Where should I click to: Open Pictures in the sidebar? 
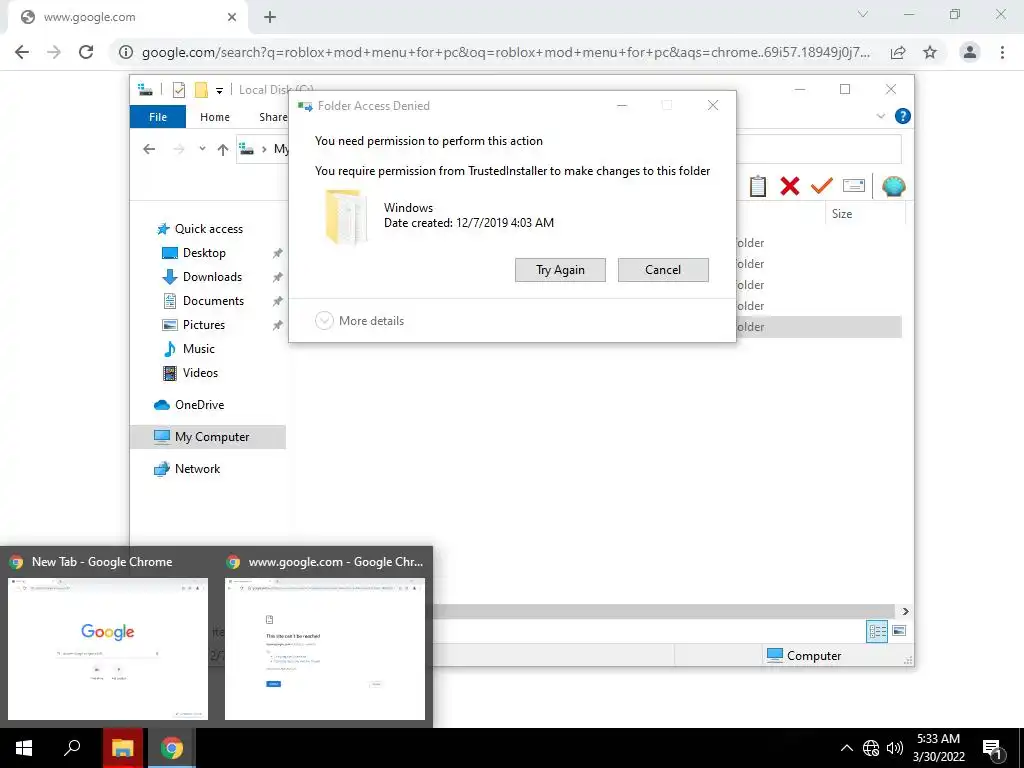click(x=193, y=325)
